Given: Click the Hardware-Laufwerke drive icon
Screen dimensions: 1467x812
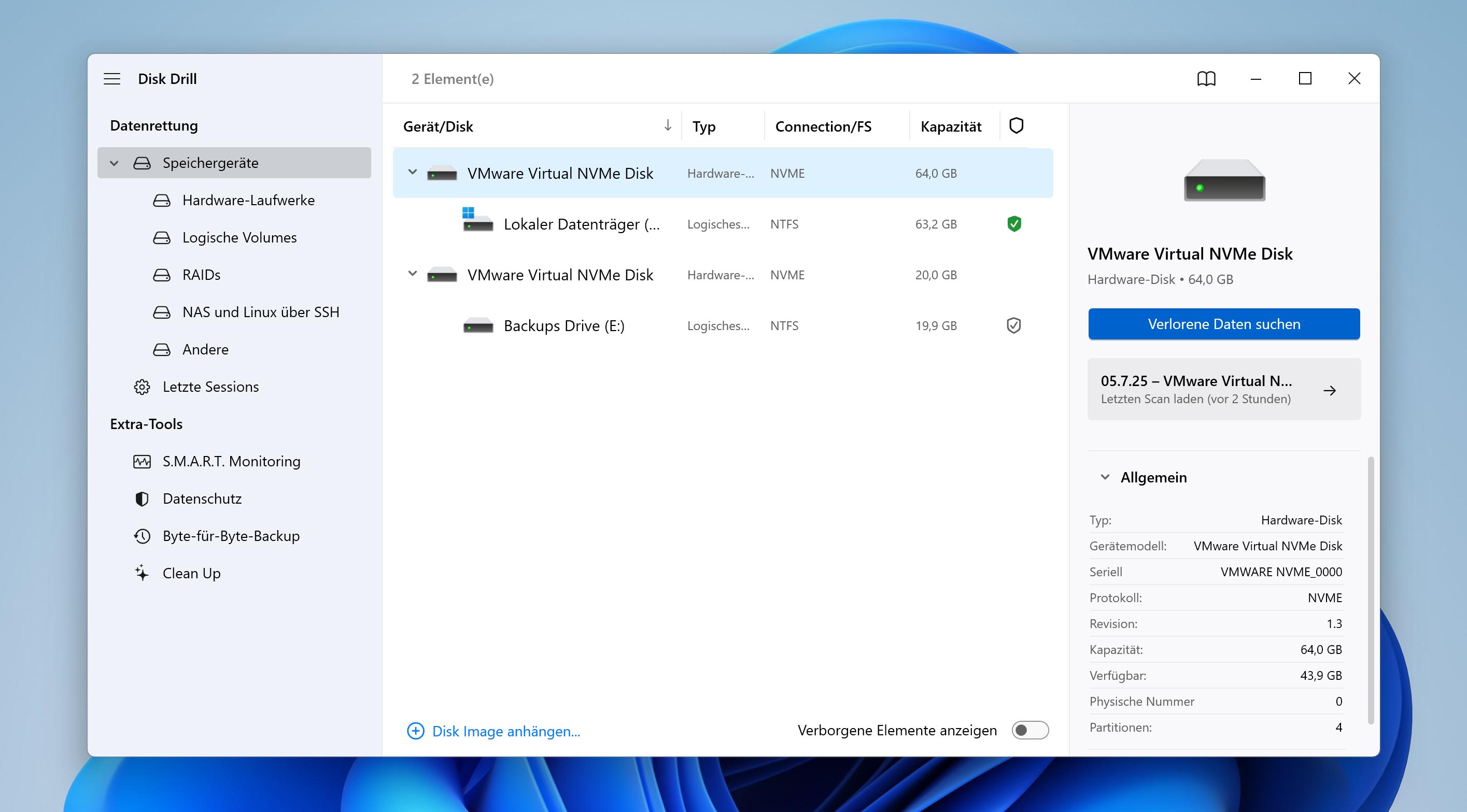Looking at the screenshot, I should click(162, 201).
